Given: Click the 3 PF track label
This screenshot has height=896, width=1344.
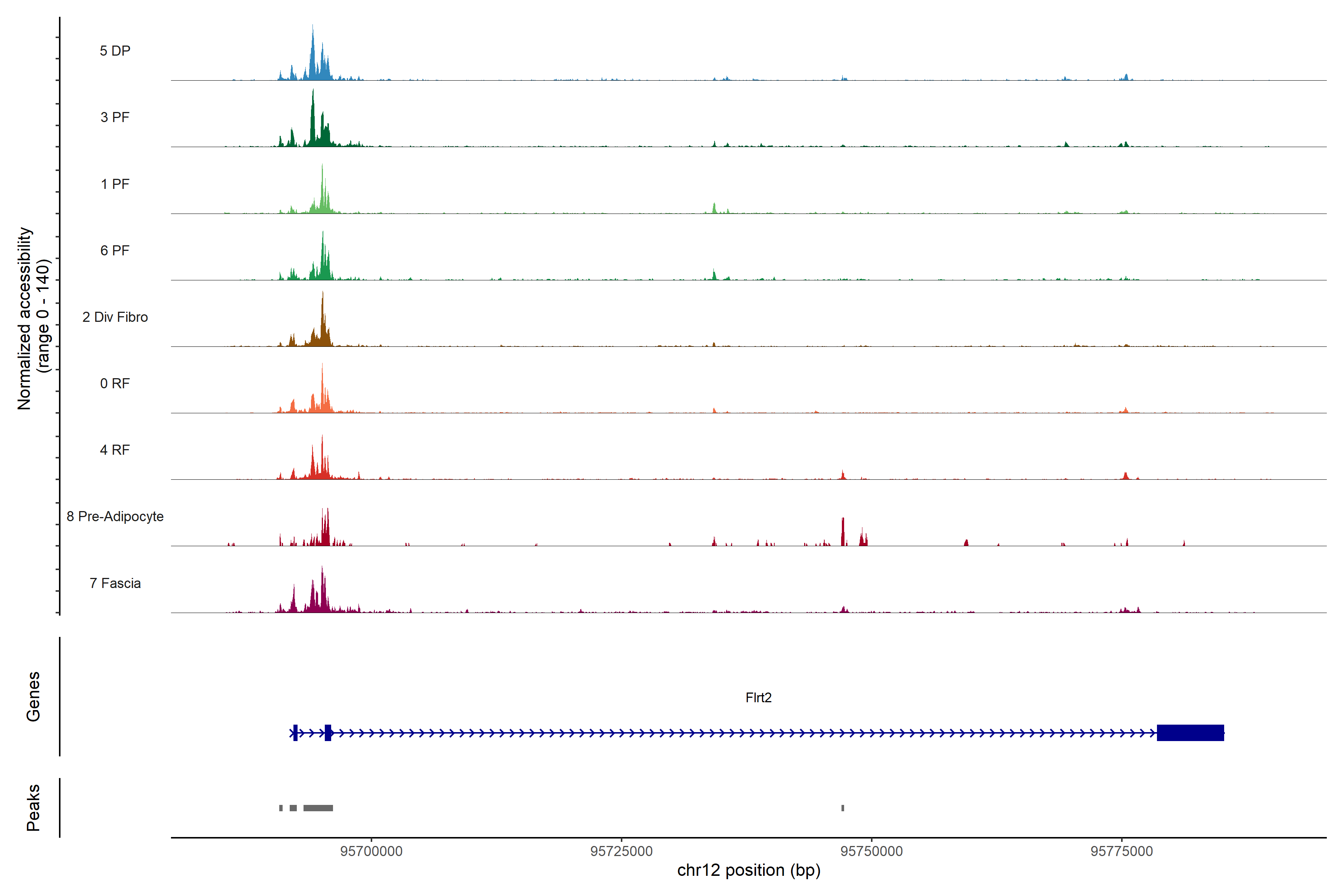Looking at the screenshot, I should click(115, 117).
